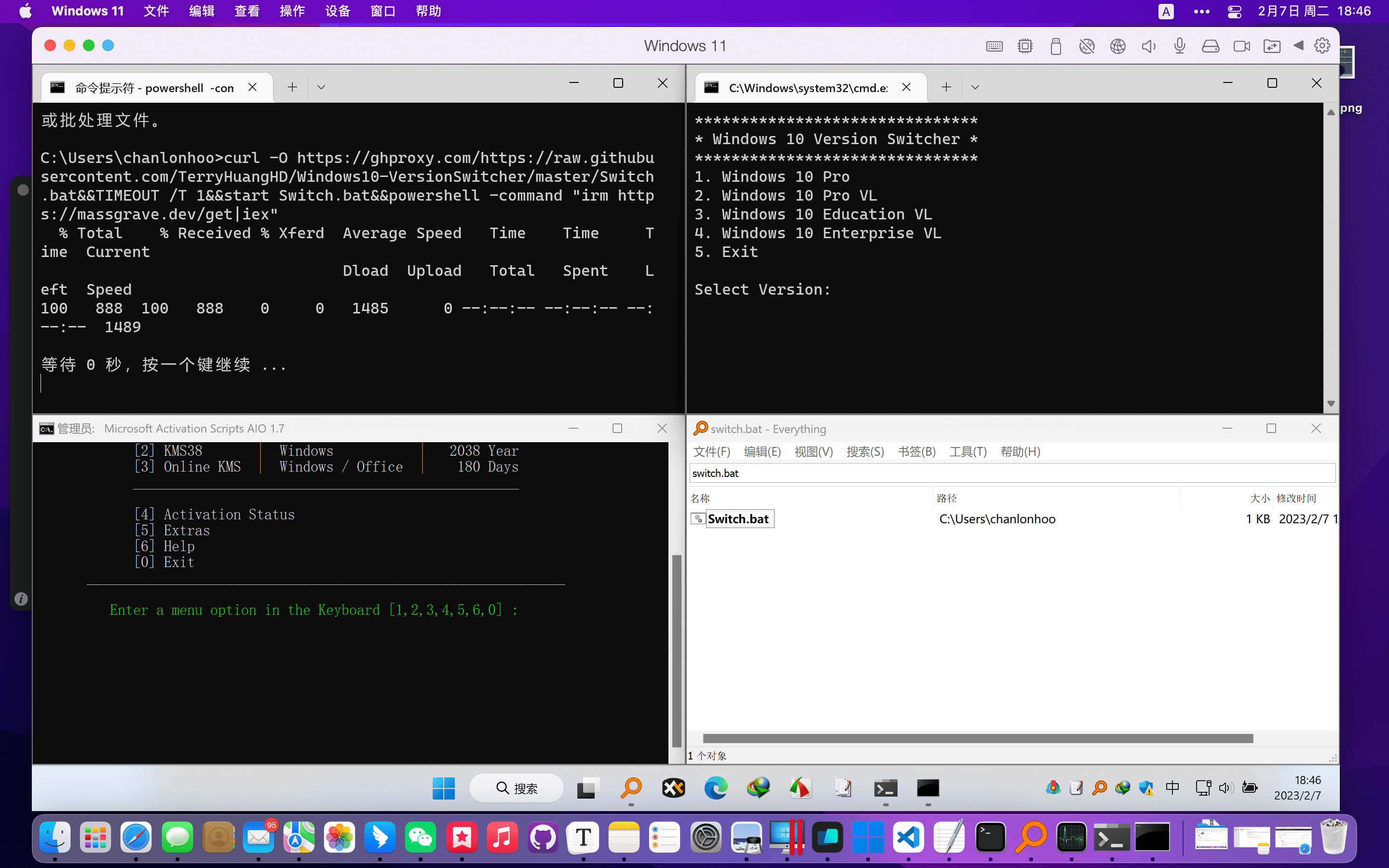Click the scrollbar in Activation Scripts window
Image resolution: width=1389 pixels, height=868 pixels.
(x=676, y=651)
